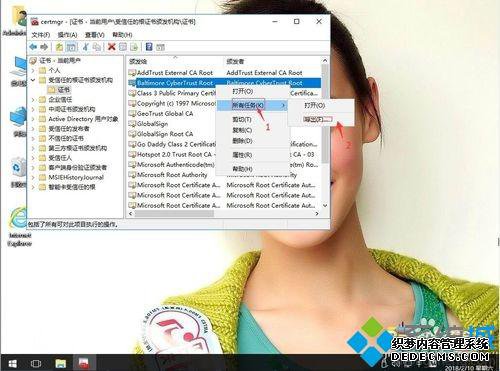Image resolution: width=500 pixels, height=371 pixels.
Task: Expand the 第三方根证书颁发机构 tree node chevron
Action: pos(33,148)
